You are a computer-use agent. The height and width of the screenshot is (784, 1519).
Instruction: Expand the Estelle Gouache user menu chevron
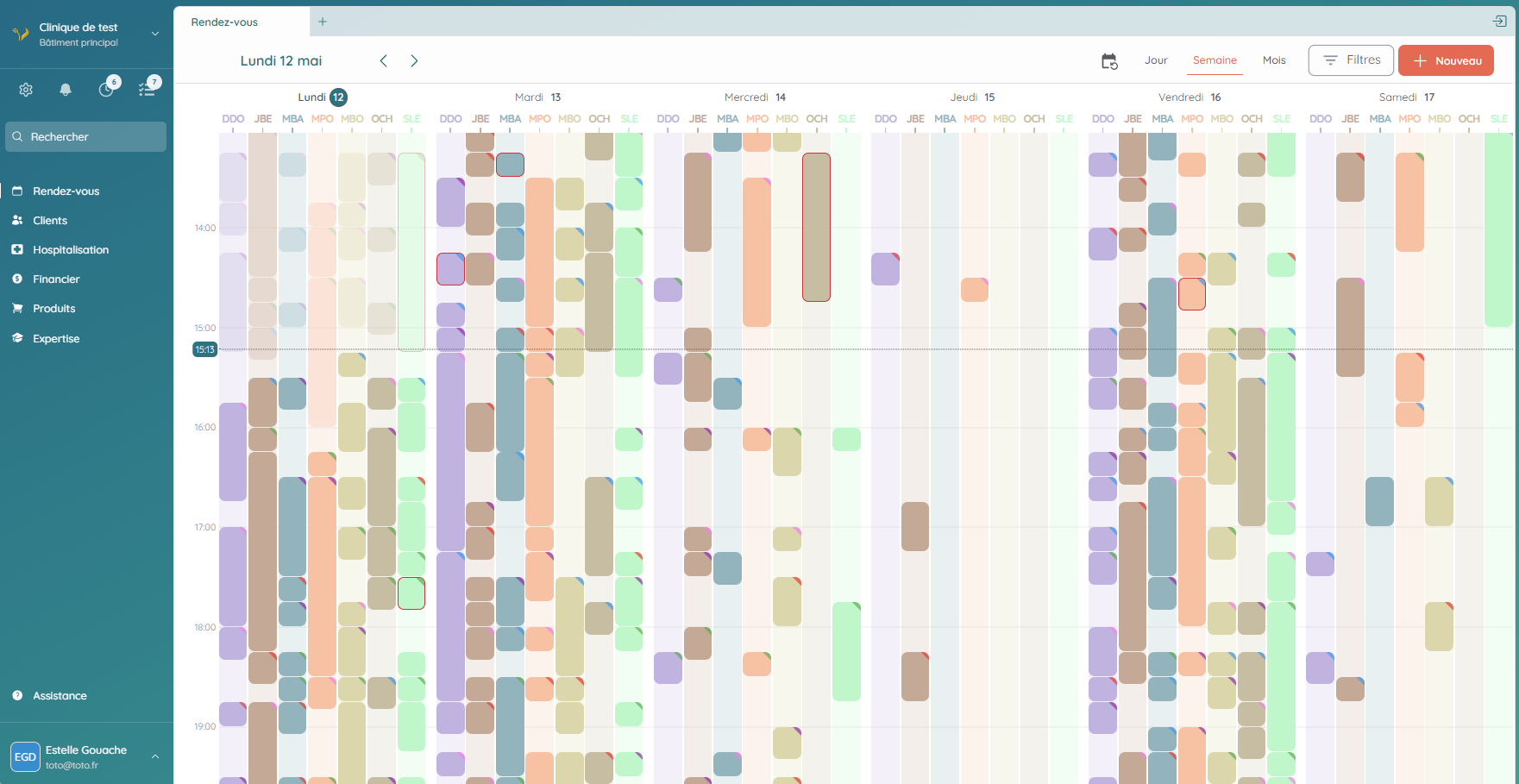pyautogui.click(x=155, y=756)
